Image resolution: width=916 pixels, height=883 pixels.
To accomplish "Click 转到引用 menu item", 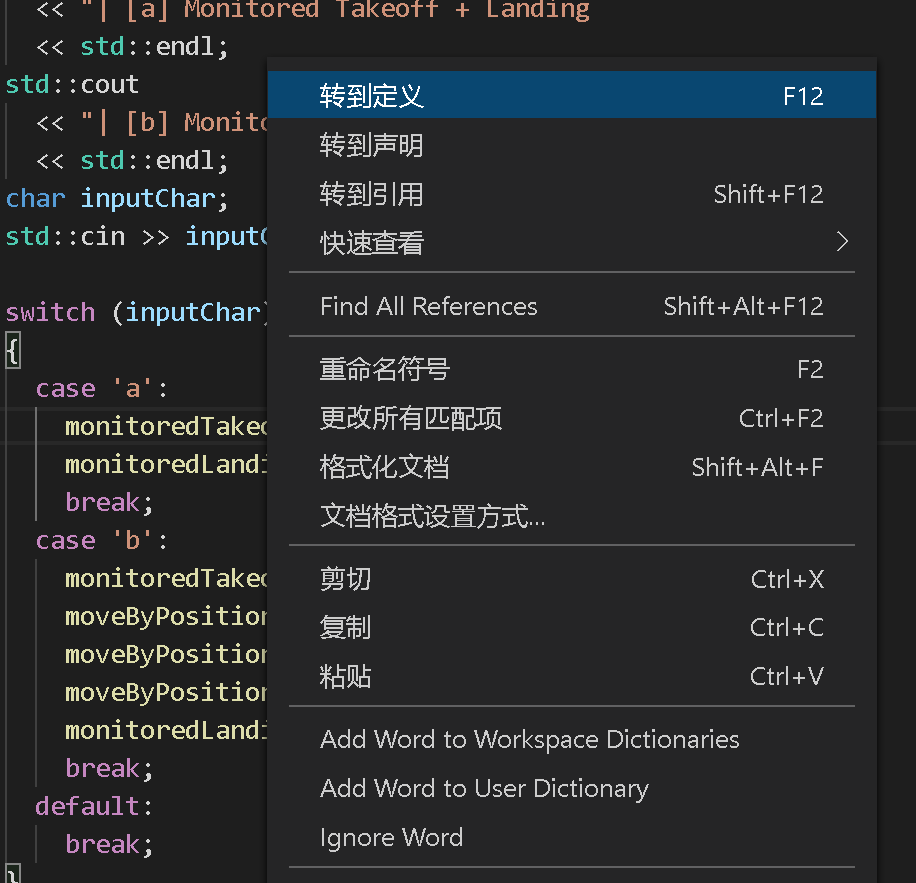I will pos(571,194).
